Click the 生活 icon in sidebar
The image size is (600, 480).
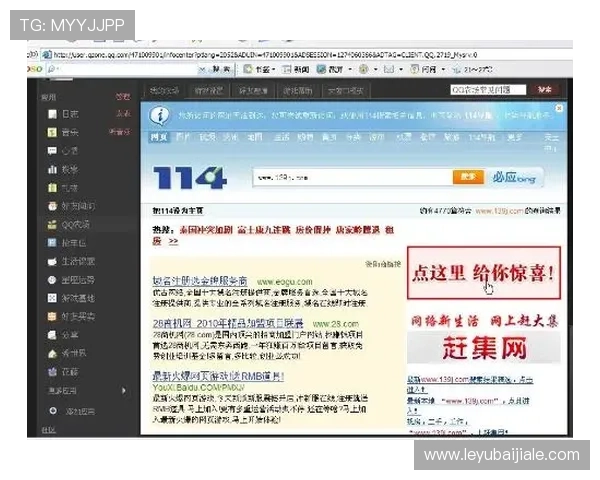52,261
